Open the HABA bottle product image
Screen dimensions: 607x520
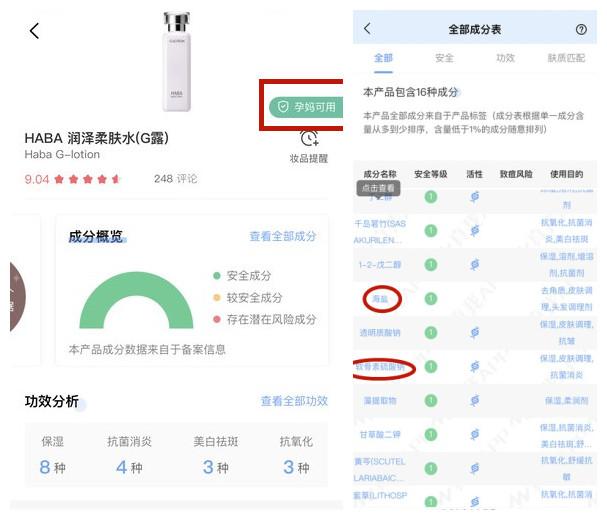pyautogui.click(x=177, y=62)
